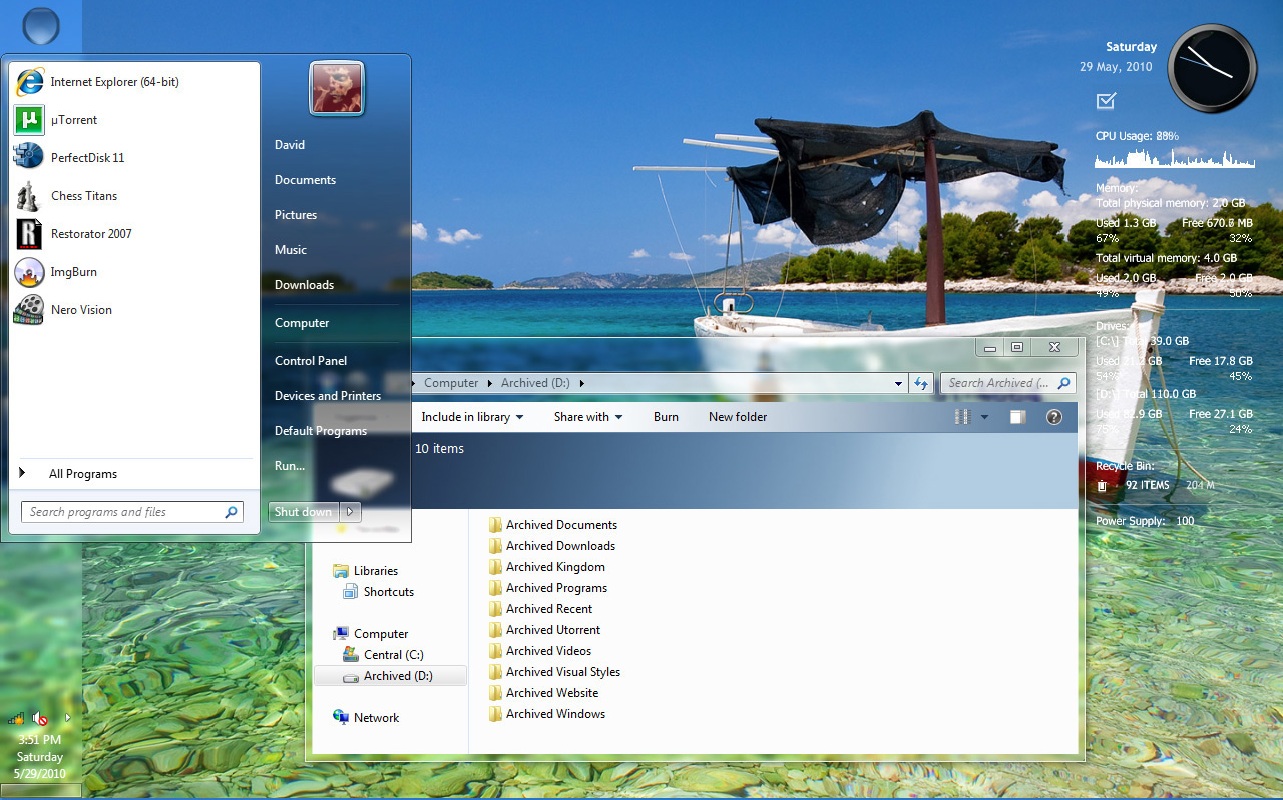1283x800 pixels.
Task: Click inside the Search Archived box
Action: click(x=1000, y=383)
